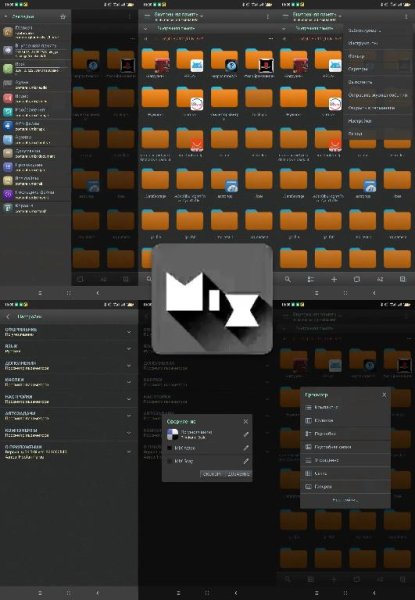Viewport: 415px width, 600px height.
Task: Open the blue APK files bookmark icon
Action: coord(8,126)
